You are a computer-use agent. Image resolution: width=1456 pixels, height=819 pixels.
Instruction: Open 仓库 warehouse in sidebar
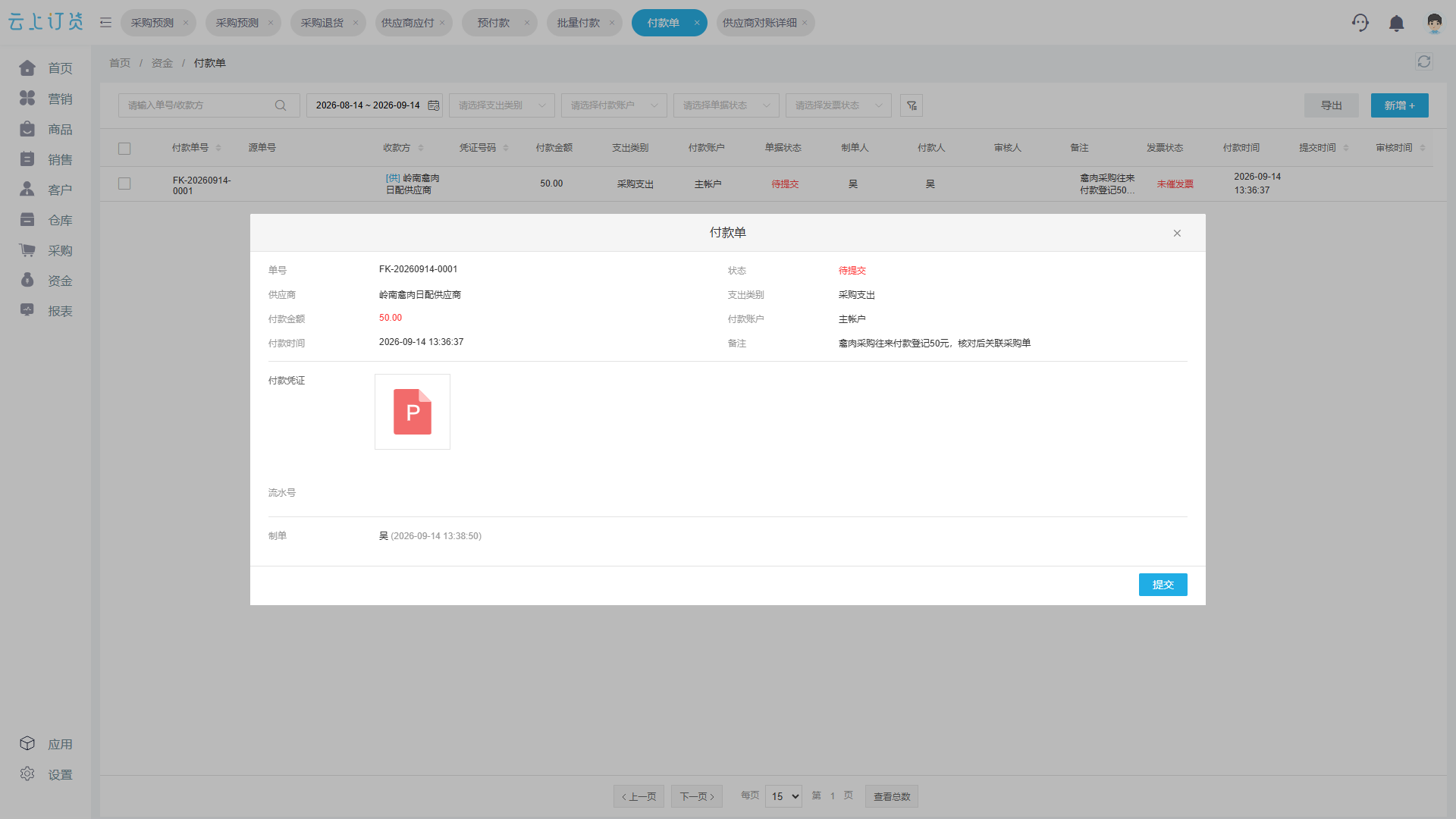(x=45, y=220)
